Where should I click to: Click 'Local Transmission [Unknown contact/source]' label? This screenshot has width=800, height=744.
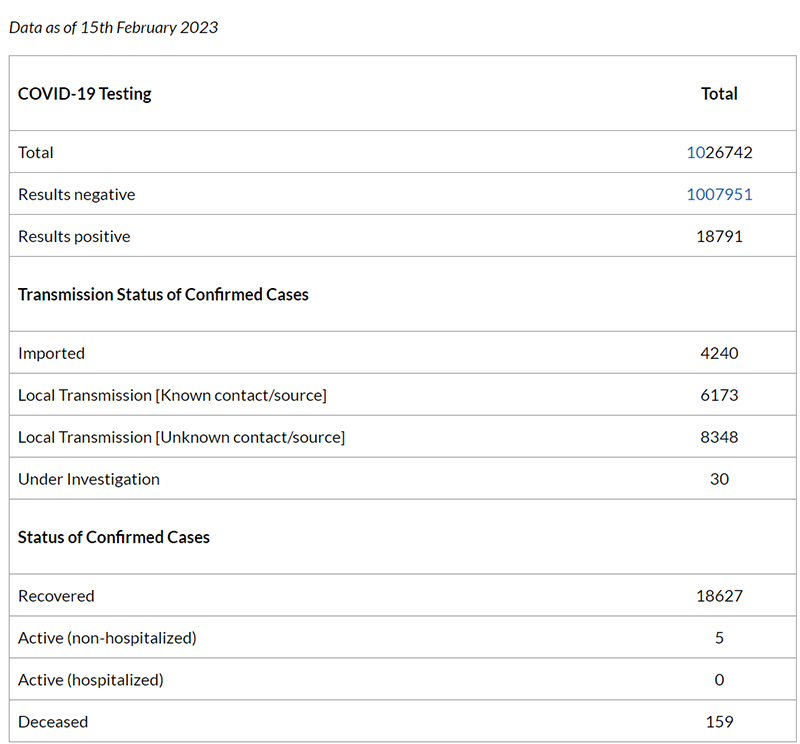coord(182,437)
